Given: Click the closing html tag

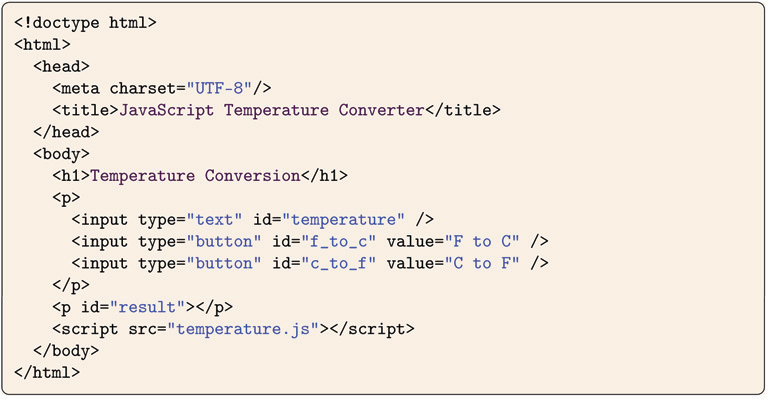Looking at the screenshot, I should (47, 373).
